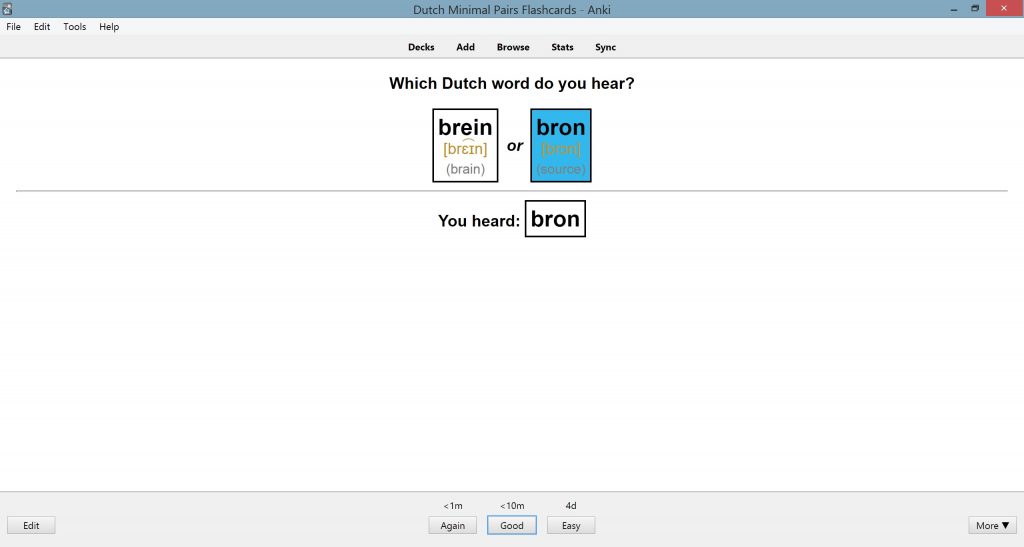Open the Help menu
The width and height of the screenshot is (1024, 547).
(x=109, y=27)
